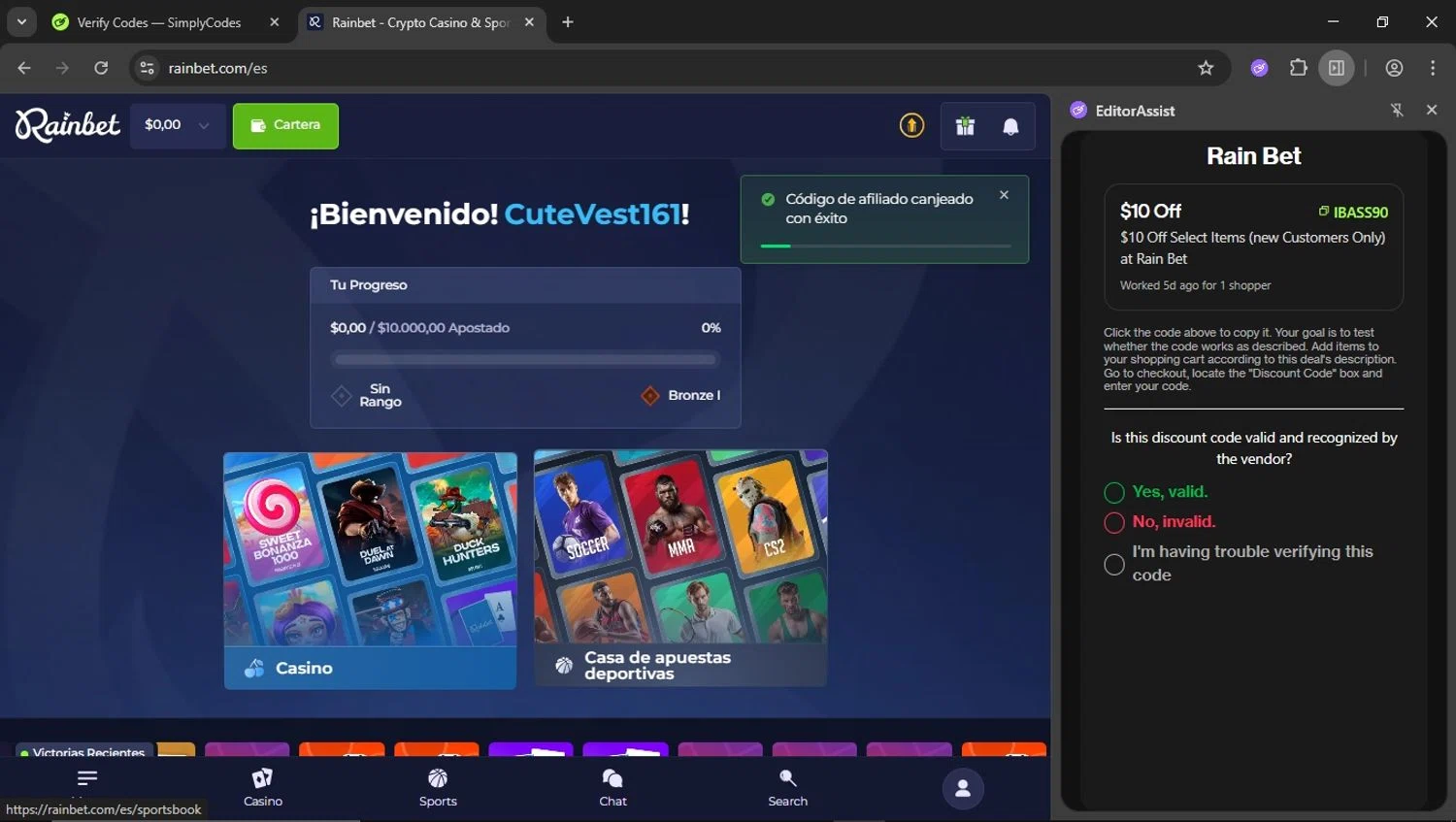Close the Verify Codes SimplyCodes tab
The height and width of the screenshot is (822, 1456).
tap(275, 22)
